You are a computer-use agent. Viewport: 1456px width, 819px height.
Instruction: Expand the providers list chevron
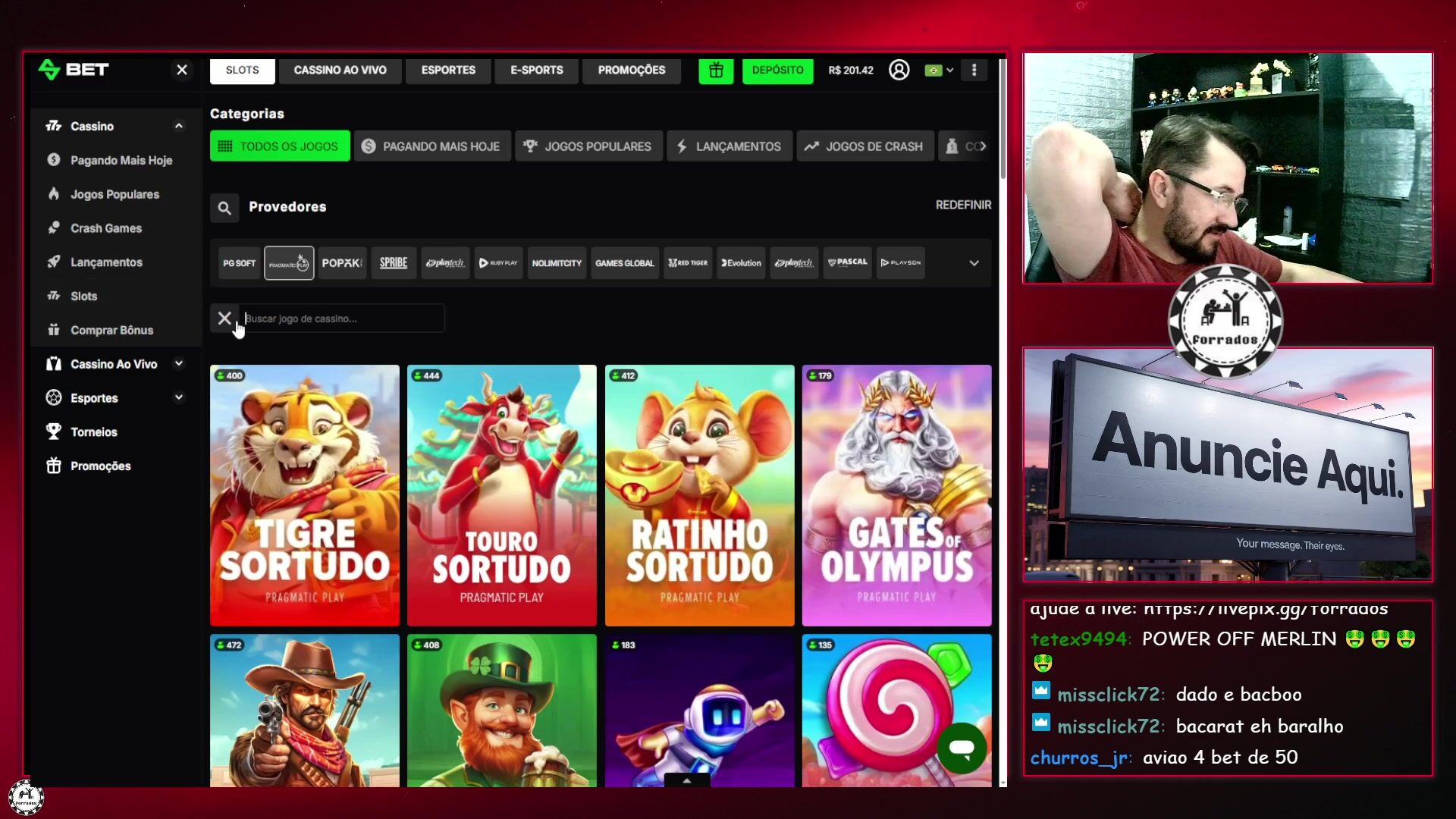click(x=974, y=263)
